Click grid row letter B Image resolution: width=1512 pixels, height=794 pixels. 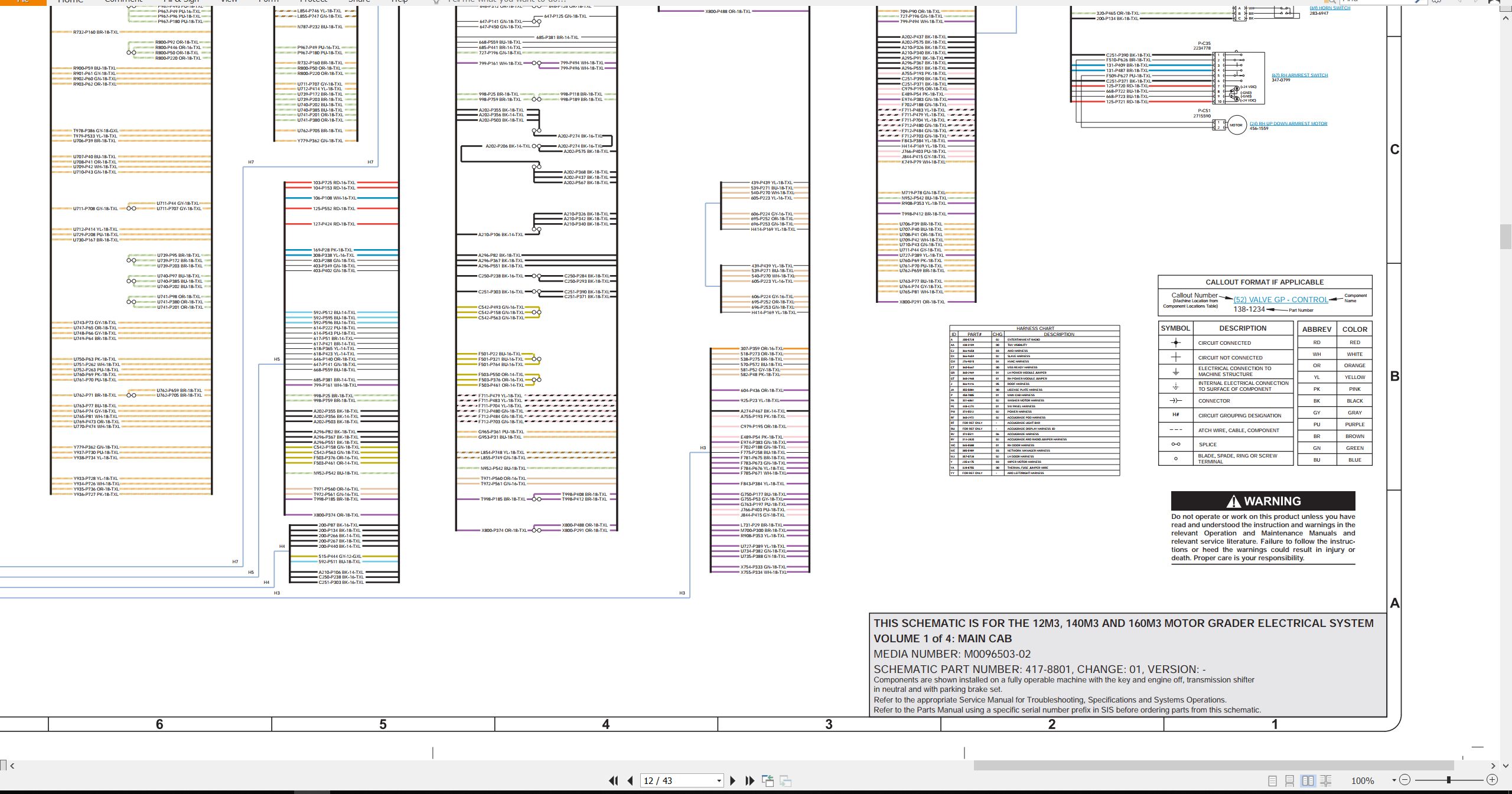tap(1394, 376)
